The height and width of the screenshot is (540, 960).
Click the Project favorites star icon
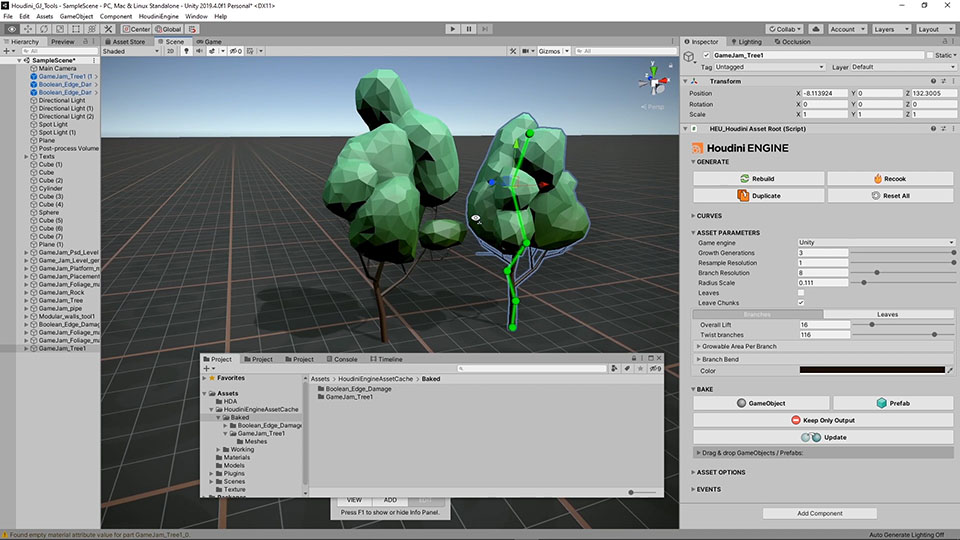[640, 369]
